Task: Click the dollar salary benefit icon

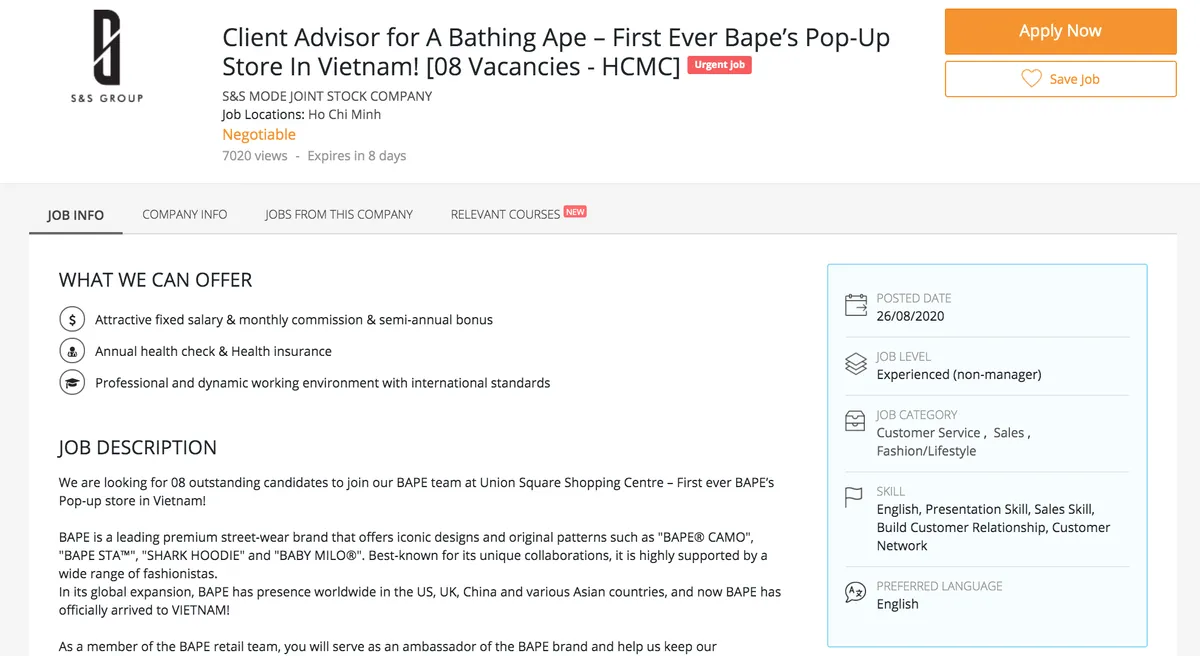Action: coord(72,320)
